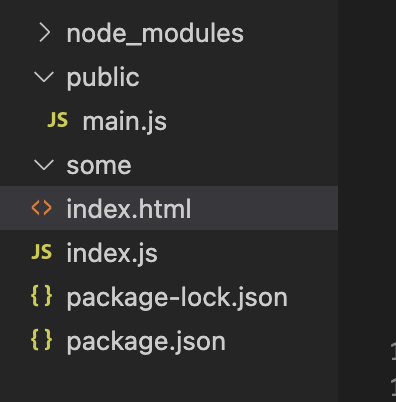Expand the node_modules folder chevron
This screenshot has height=402, width=396.
[45, 33]
